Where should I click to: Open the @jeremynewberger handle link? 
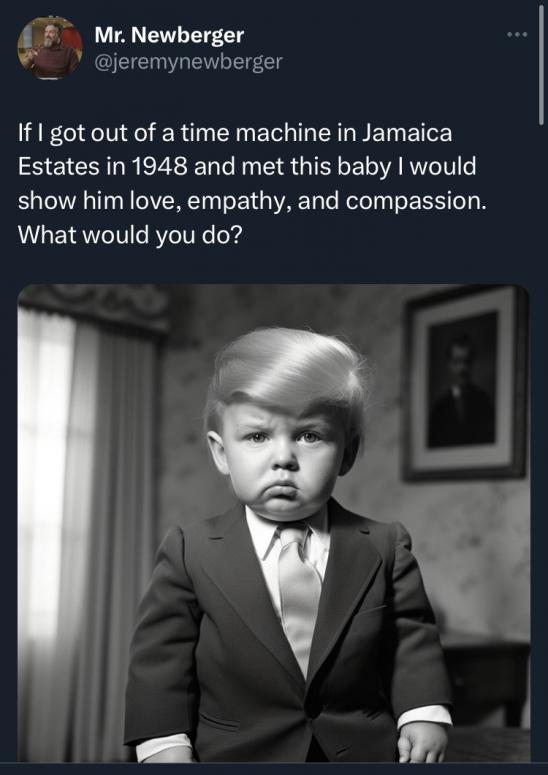tap(188, 62)
